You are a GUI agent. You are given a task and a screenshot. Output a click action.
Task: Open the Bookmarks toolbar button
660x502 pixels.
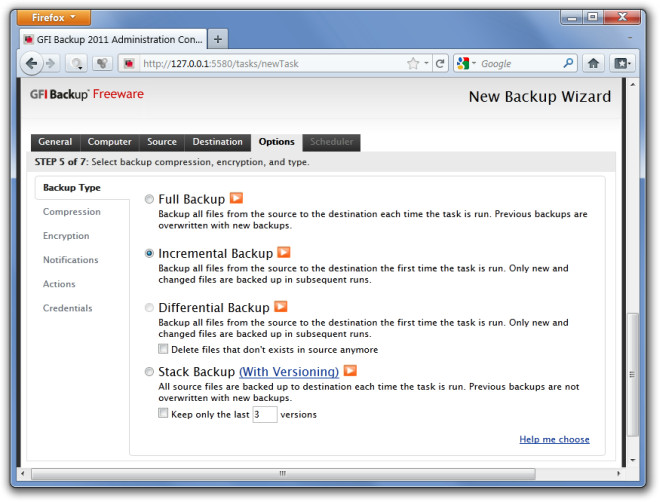click(621, 64)
